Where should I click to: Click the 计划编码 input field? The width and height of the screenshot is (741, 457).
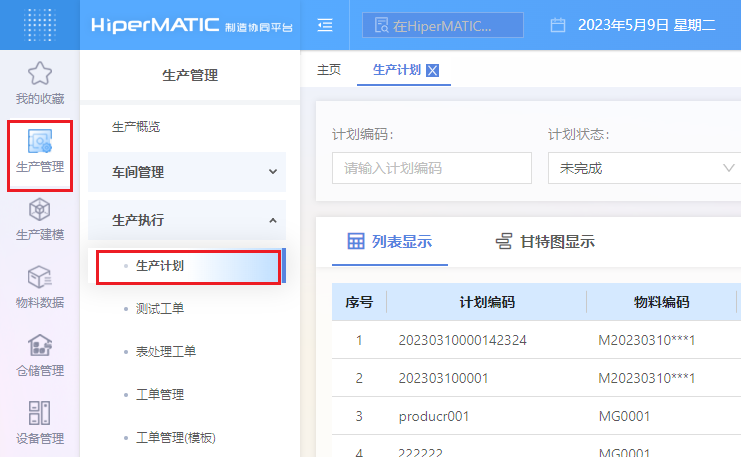(x=432, y=168)
